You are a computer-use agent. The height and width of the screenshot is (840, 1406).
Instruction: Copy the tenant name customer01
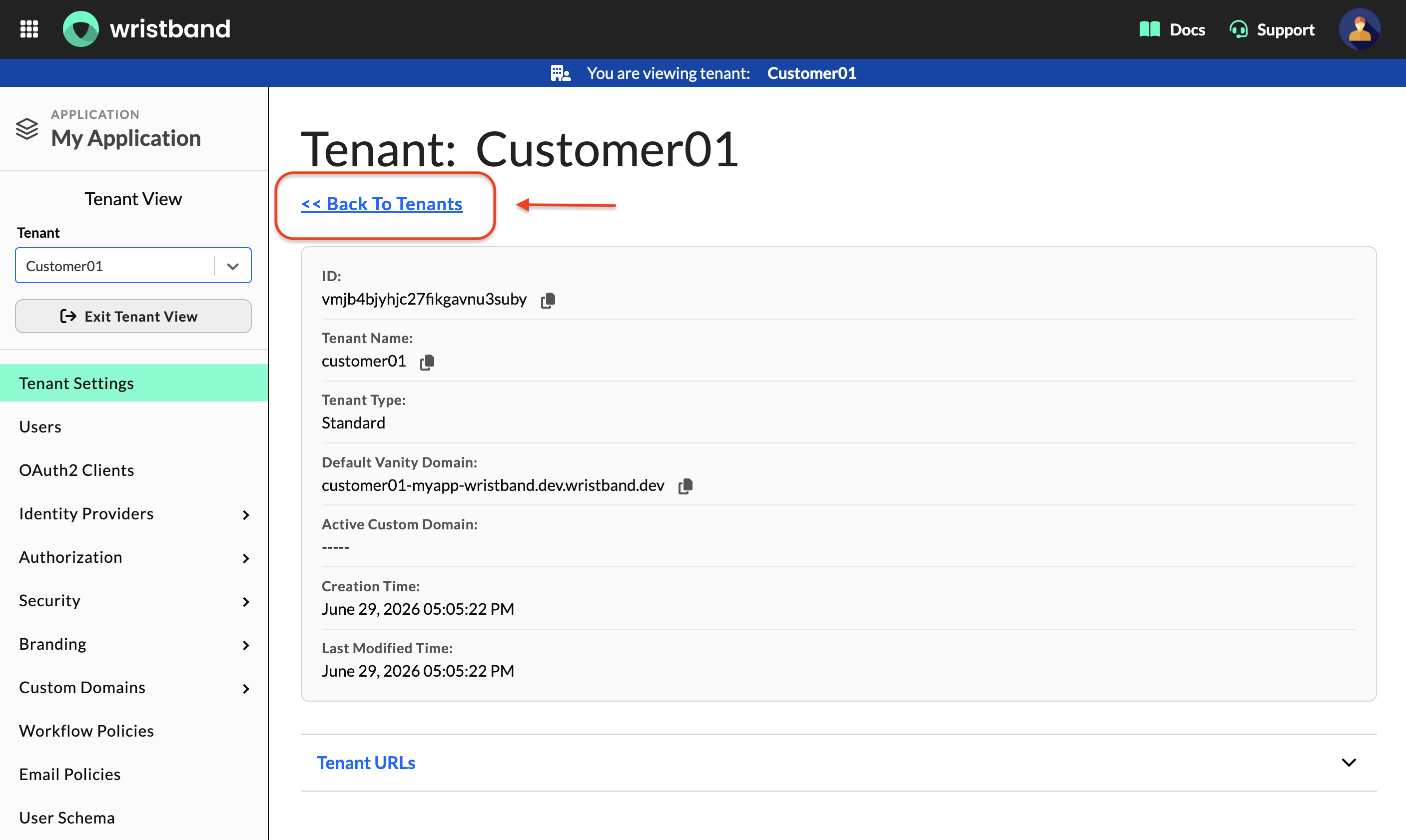click(427, 362)
